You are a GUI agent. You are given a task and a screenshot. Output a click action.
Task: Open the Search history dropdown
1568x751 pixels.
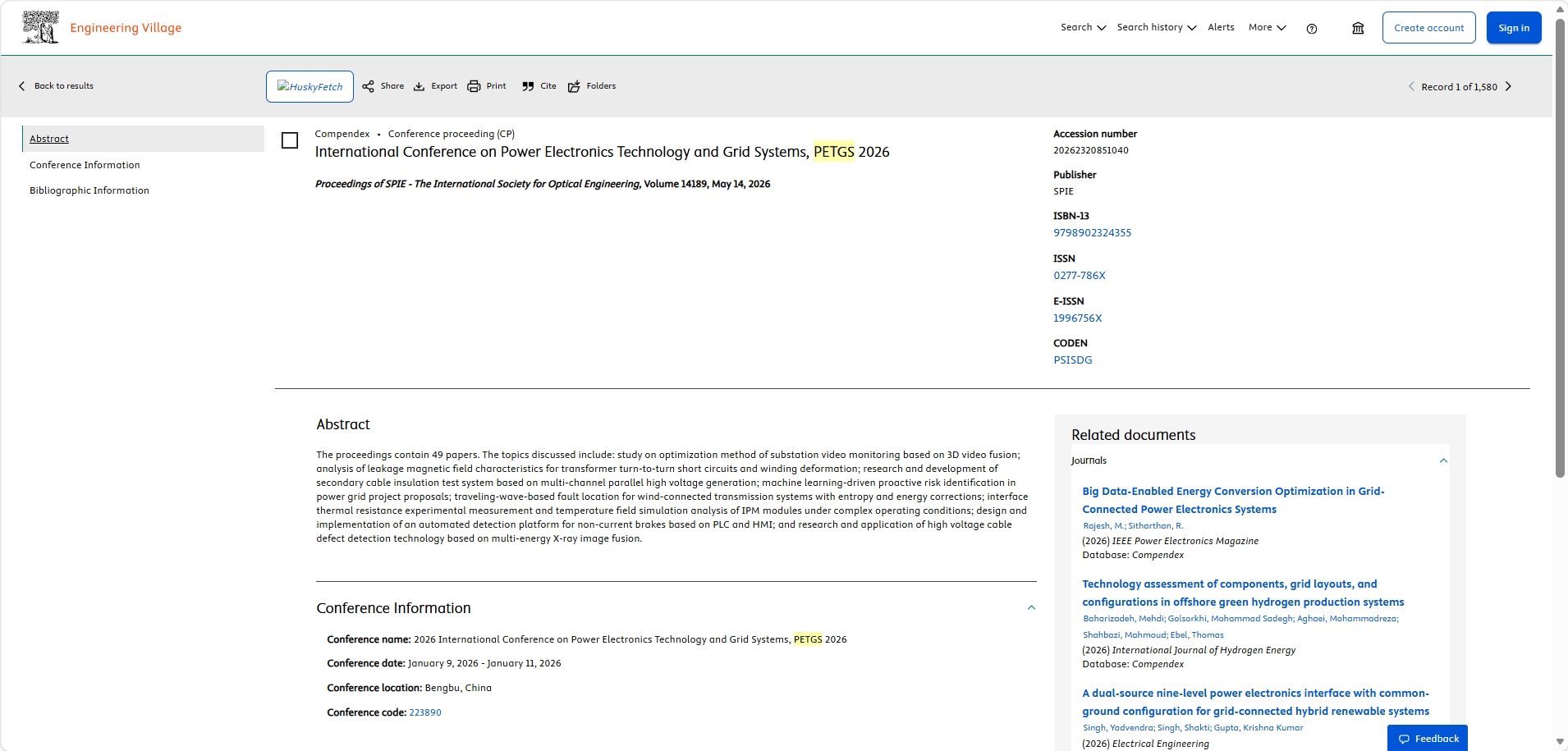pos(1156,27)
